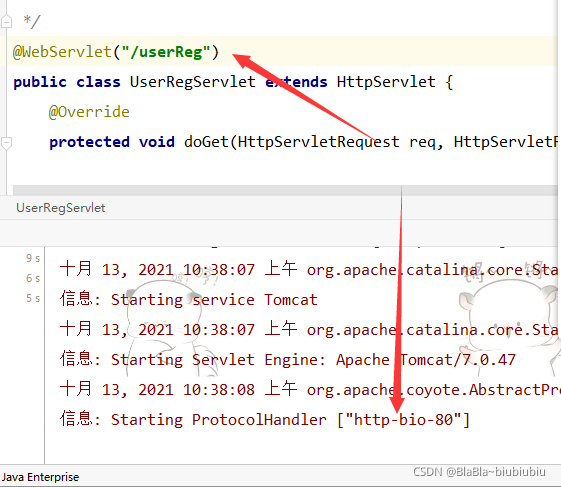Image resolution: width=561 pixels, height=487 pixels.
Task: Click the @Override annotation
Action: point(89,112)
